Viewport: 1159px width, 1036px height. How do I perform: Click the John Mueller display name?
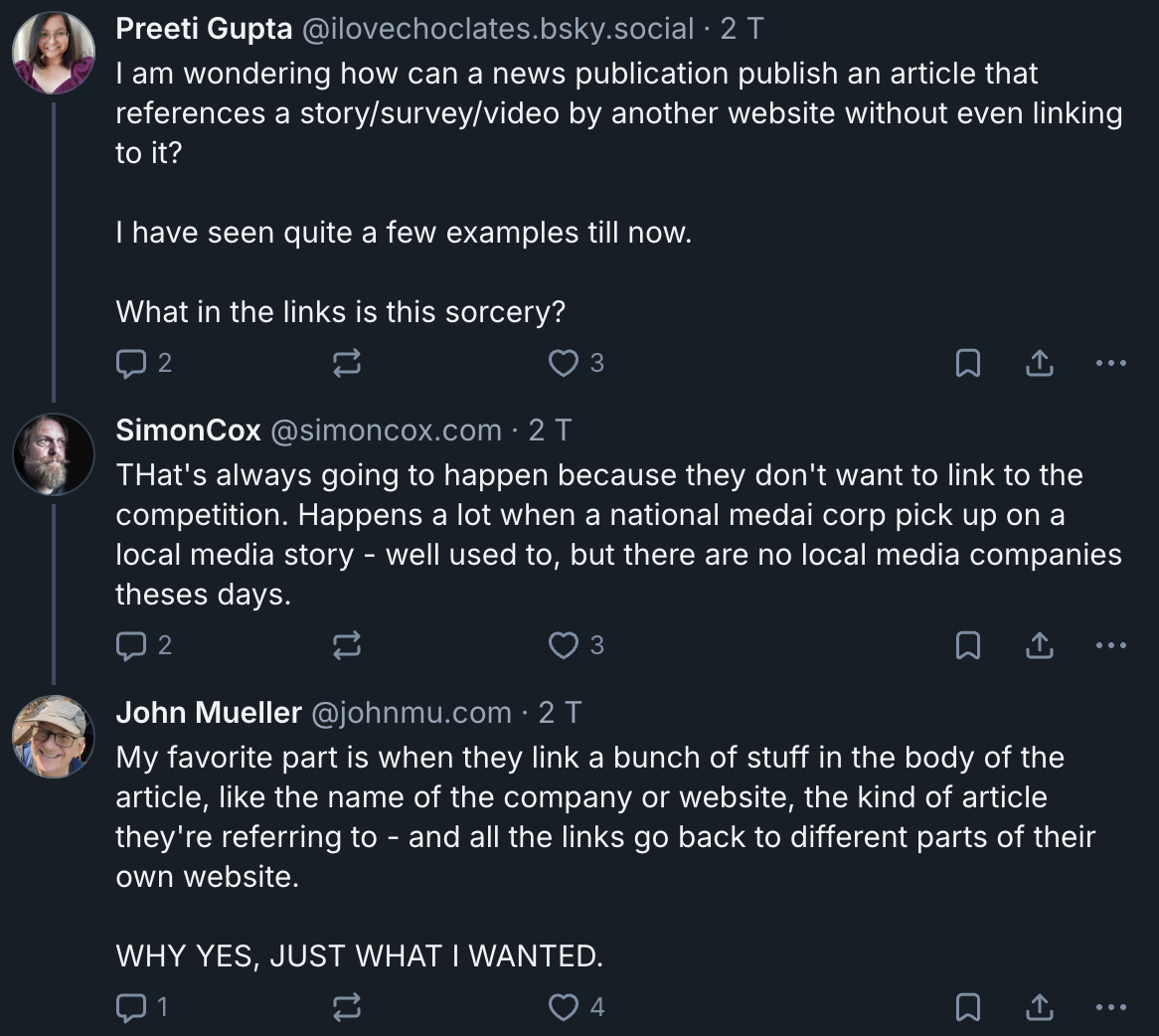[209, 713]
